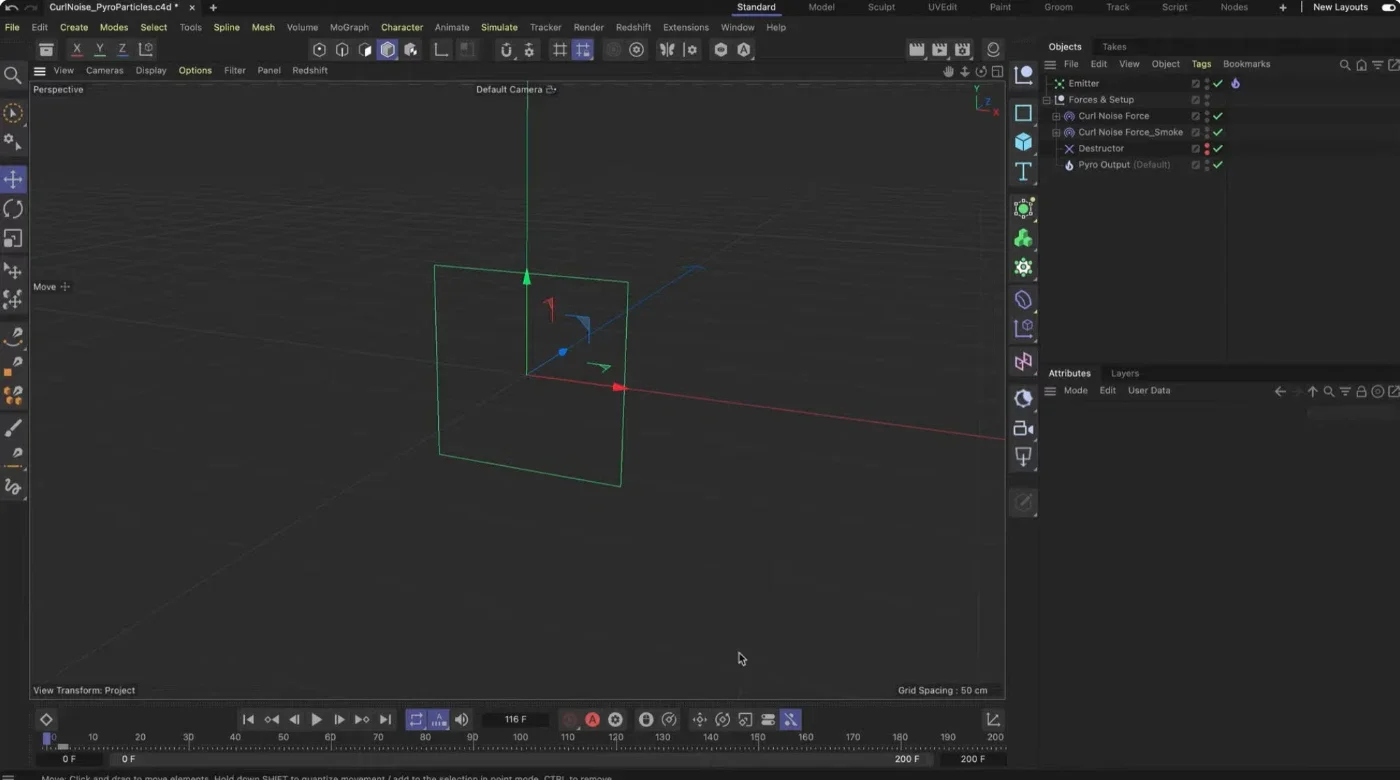Add a Cube primitive from the palette

[1023, 142]
